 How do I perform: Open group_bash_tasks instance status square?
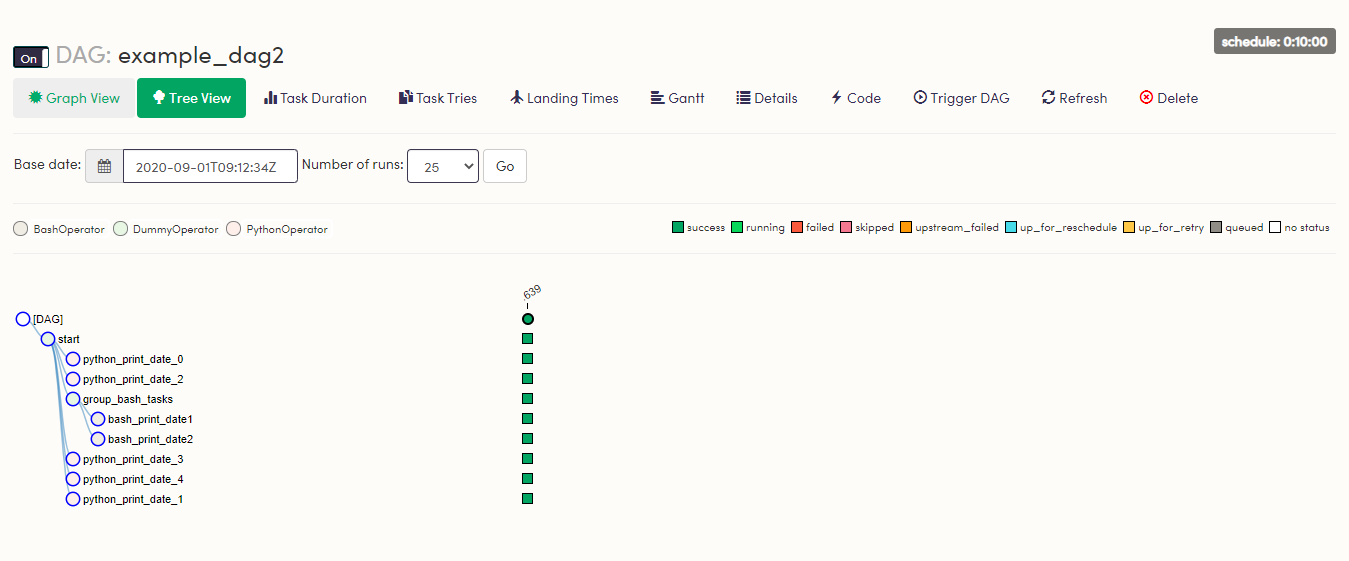(528, 399)
